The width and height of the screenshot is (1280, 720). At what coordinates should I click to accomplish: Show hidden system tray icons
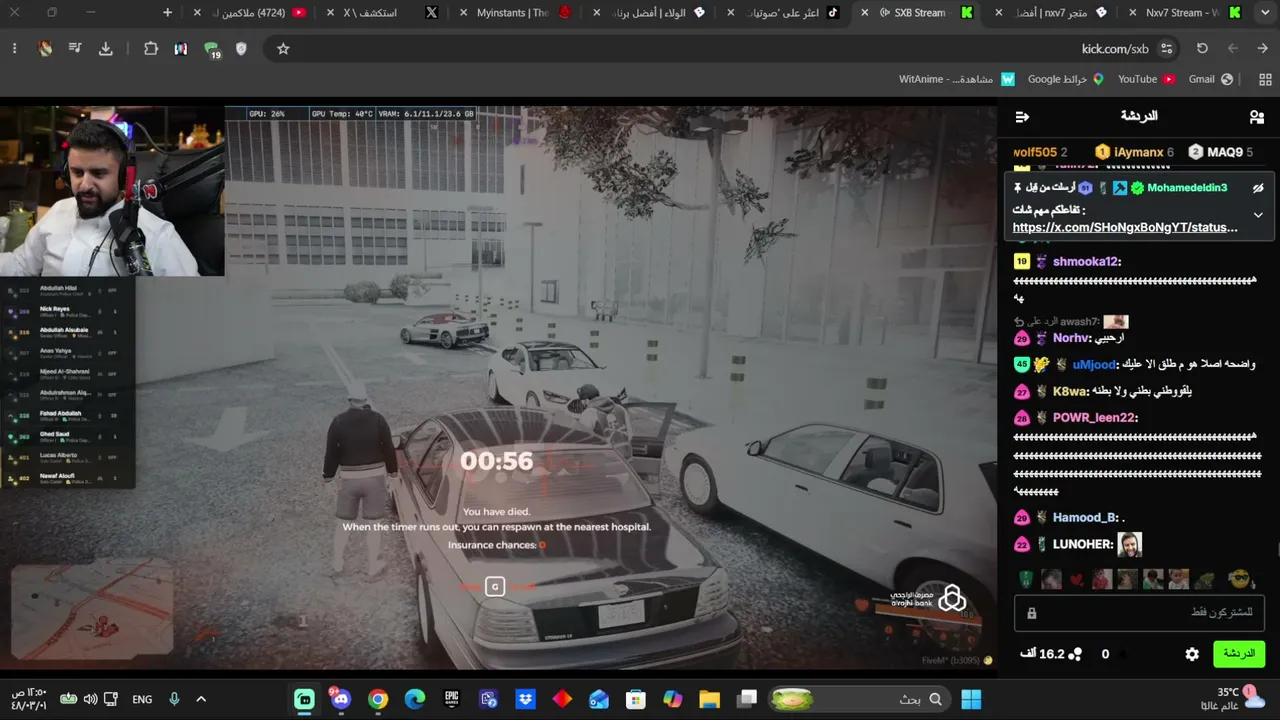click(x=201, y=700)
